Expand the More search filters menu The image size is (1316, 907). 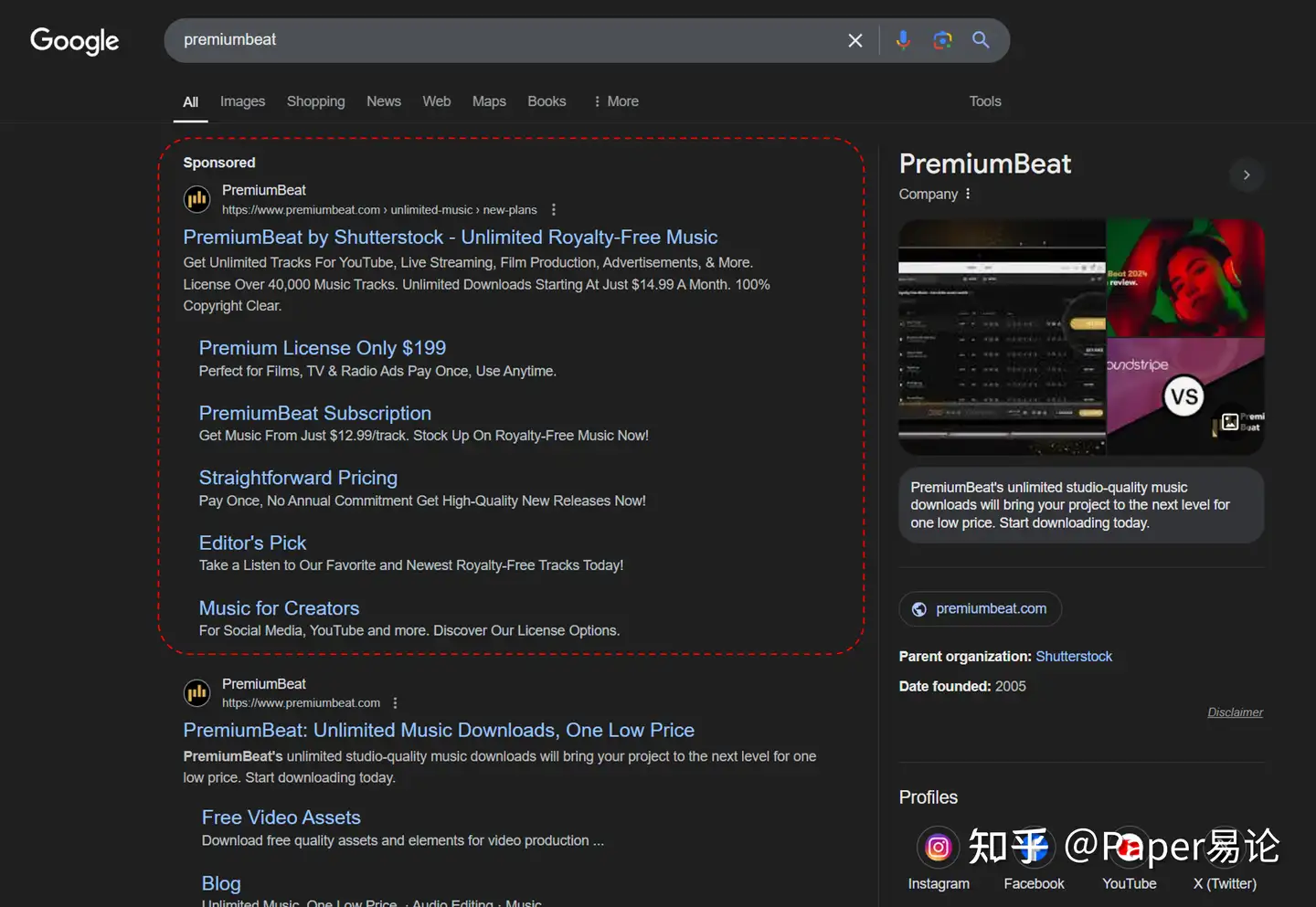click(615, 101)
